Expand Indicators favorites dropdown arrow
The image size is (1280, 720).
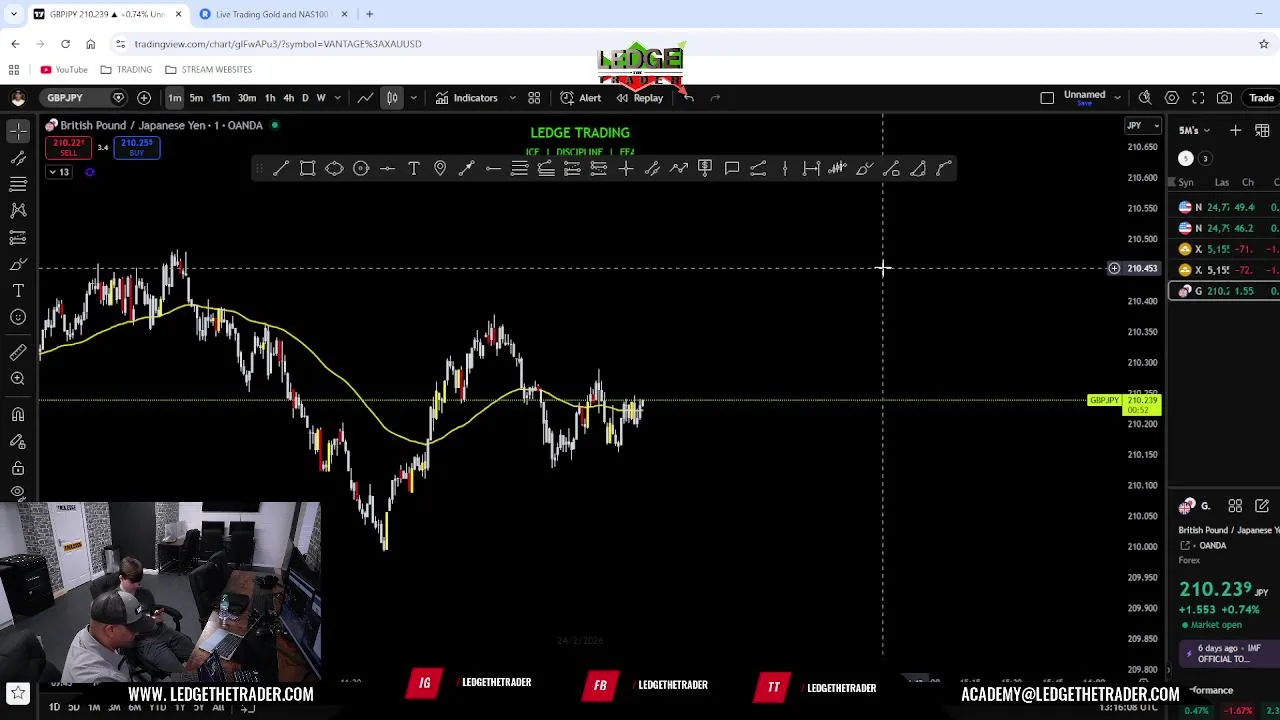pos(513,98)
